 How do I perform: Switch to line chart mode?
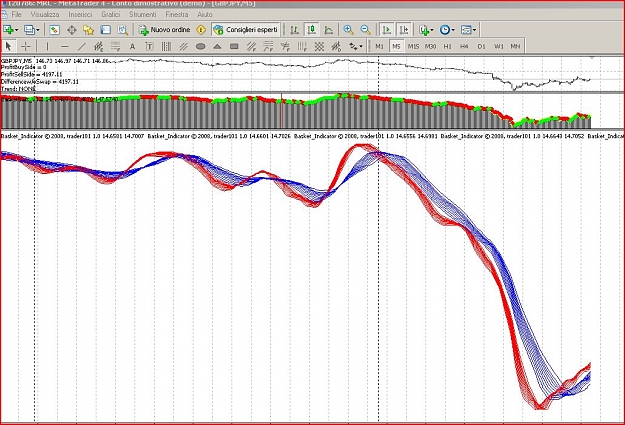[329, 30]
